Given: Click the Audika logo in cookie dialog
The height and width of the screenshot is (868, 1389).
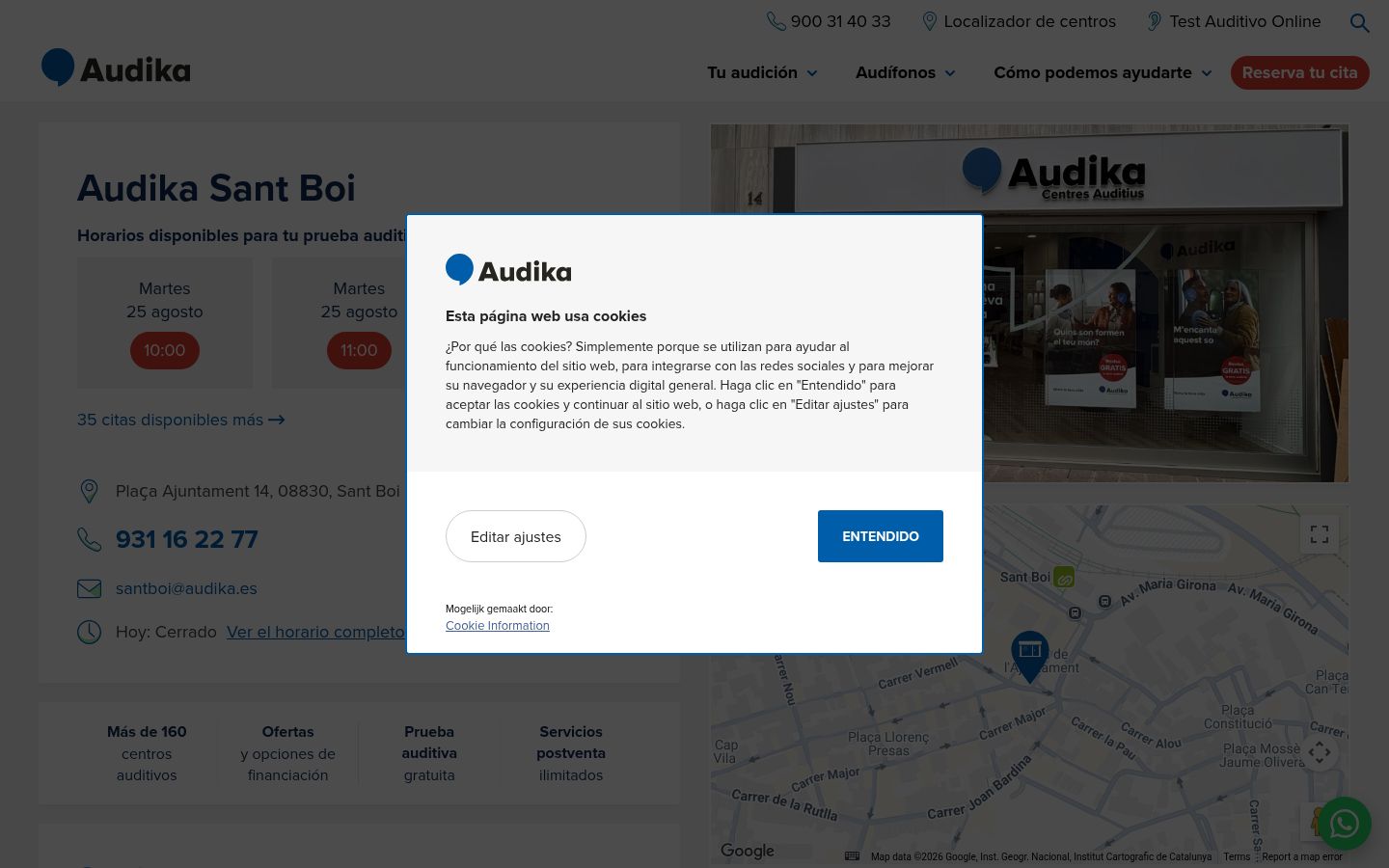Looking at the screenshot, I should [508, 270].
